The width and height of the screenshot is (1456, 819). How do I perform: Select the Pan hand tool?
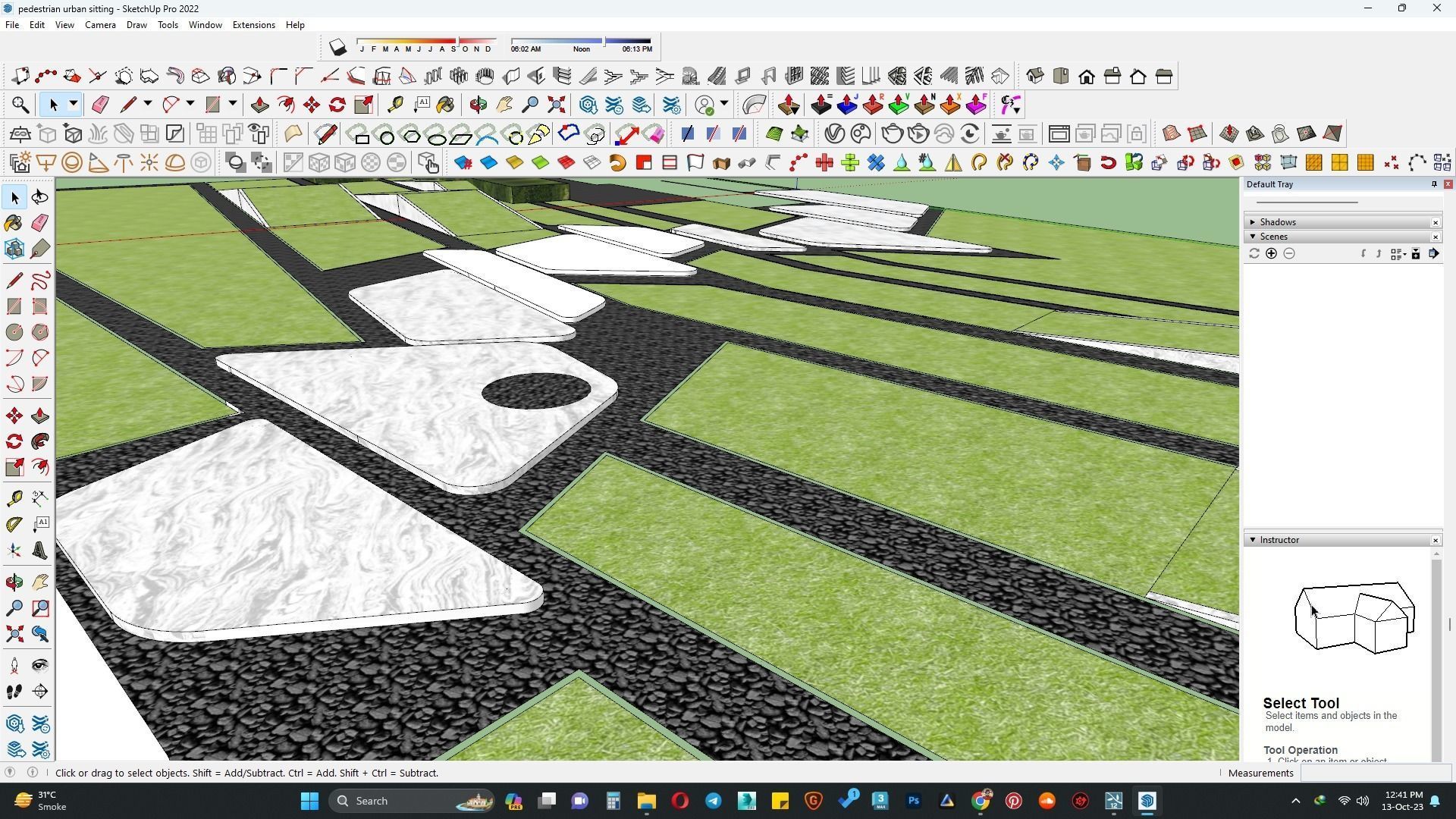40,582
